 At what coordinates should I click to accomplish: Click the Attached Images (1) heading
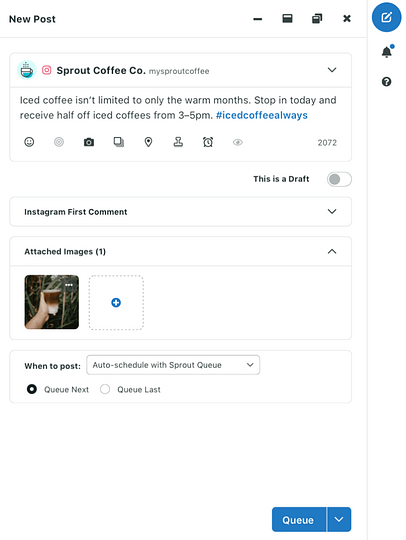coord(65,251)
